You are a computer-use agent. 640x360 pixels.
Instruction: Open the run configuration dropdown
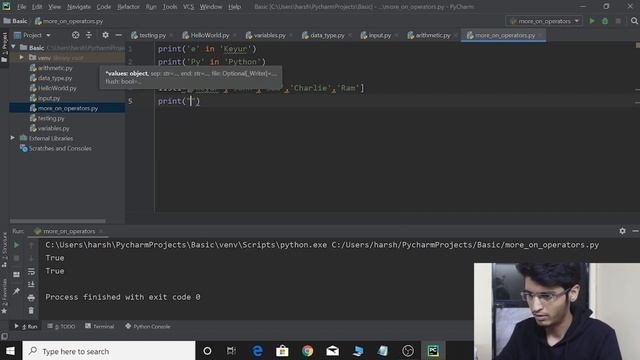coord(544,21)
